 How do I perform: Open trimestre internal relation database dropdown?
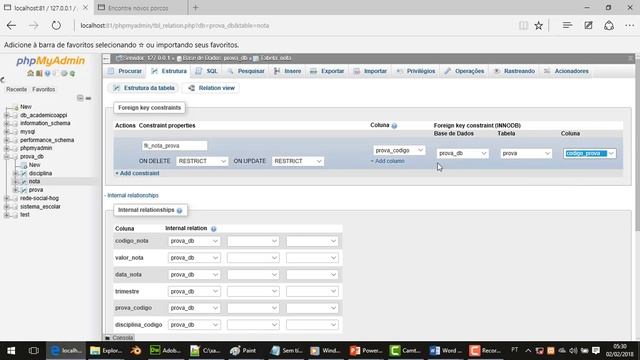[x=194, y=291]
